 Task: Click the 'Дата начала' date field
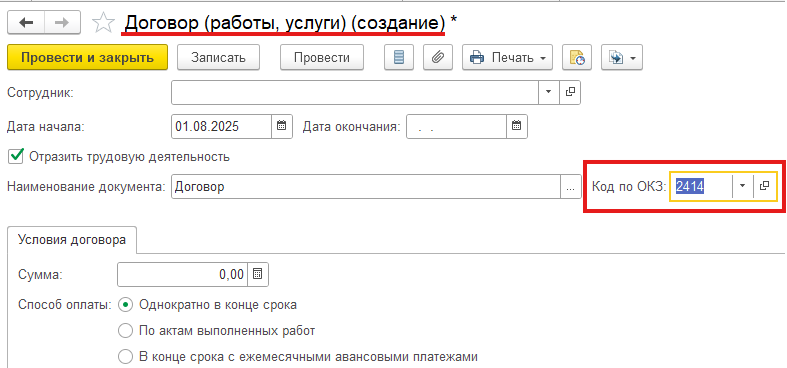coord(221,126)
